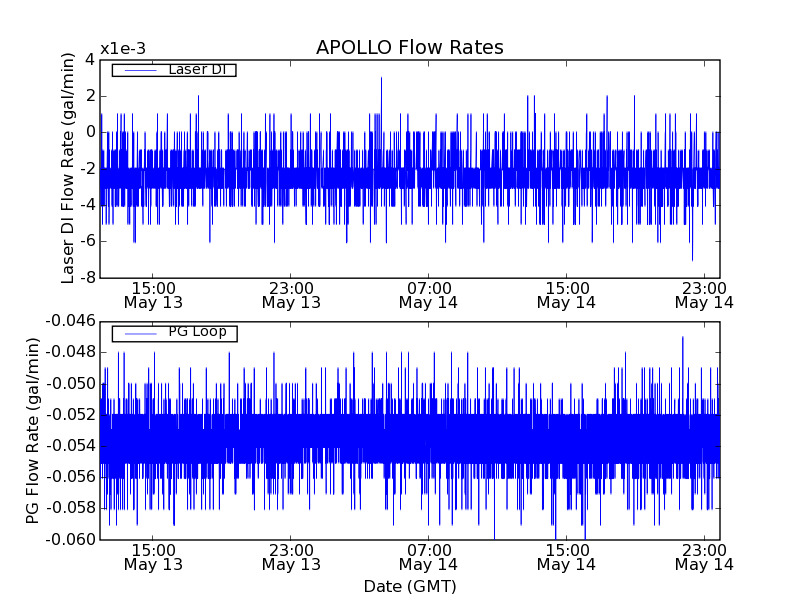Click upper plot's 07:00 May 14 tick label
Screen dimensions: 800x600
[x=428, y=294]
